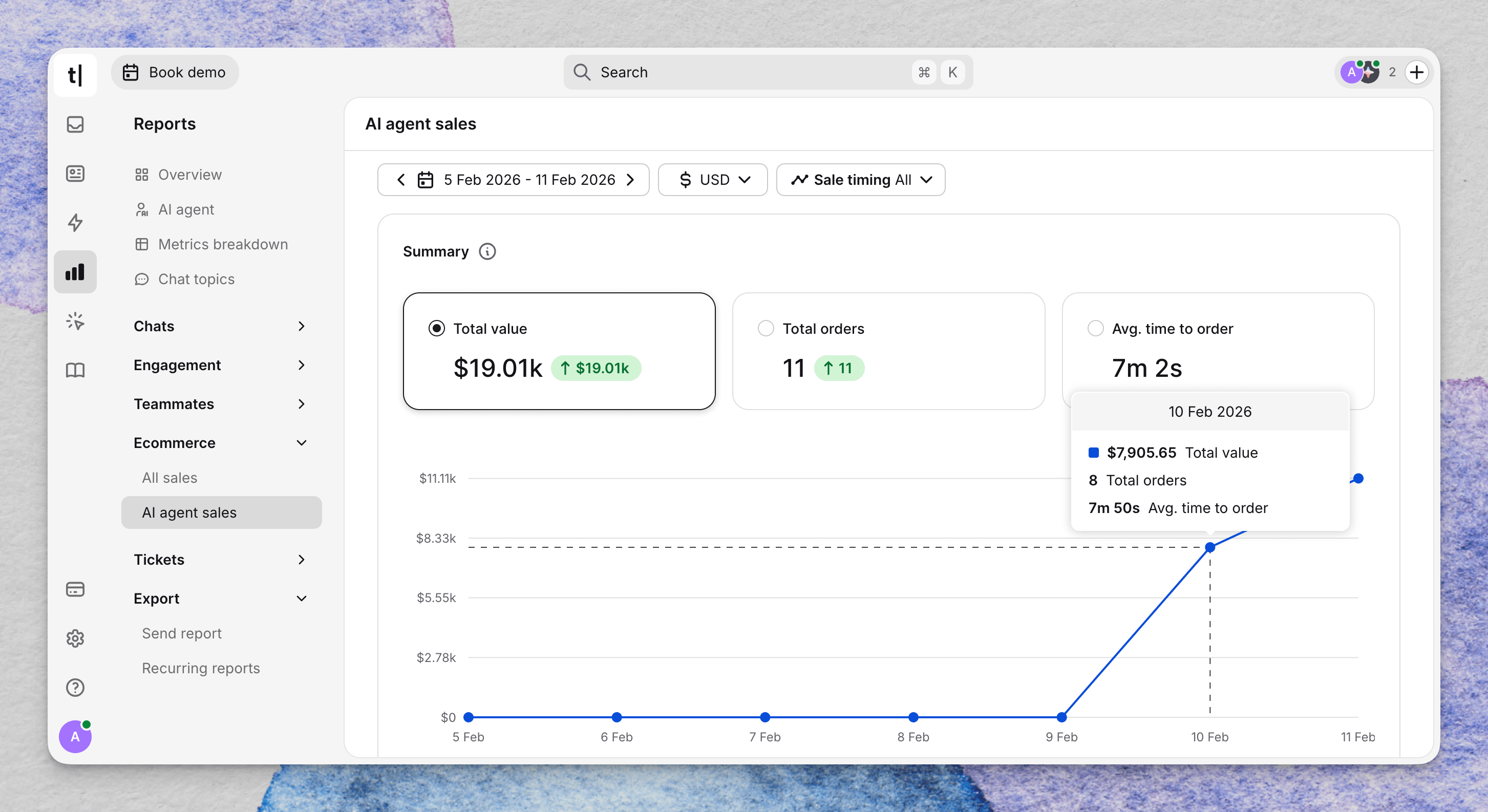Go to All sales report

tap(169, 478)
